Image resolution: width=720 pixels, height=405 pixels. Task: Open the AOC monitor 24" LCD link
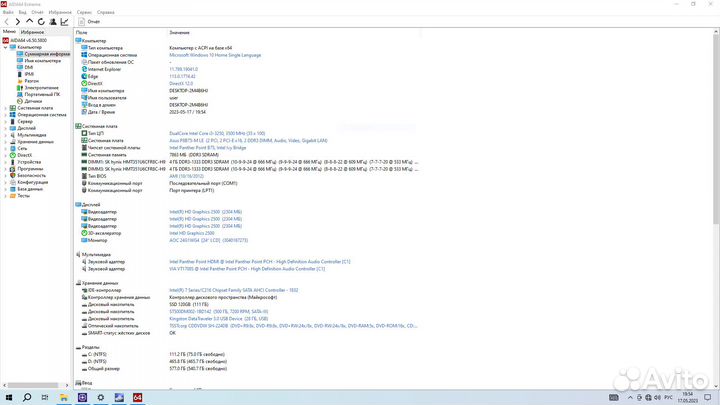point(208,240)
